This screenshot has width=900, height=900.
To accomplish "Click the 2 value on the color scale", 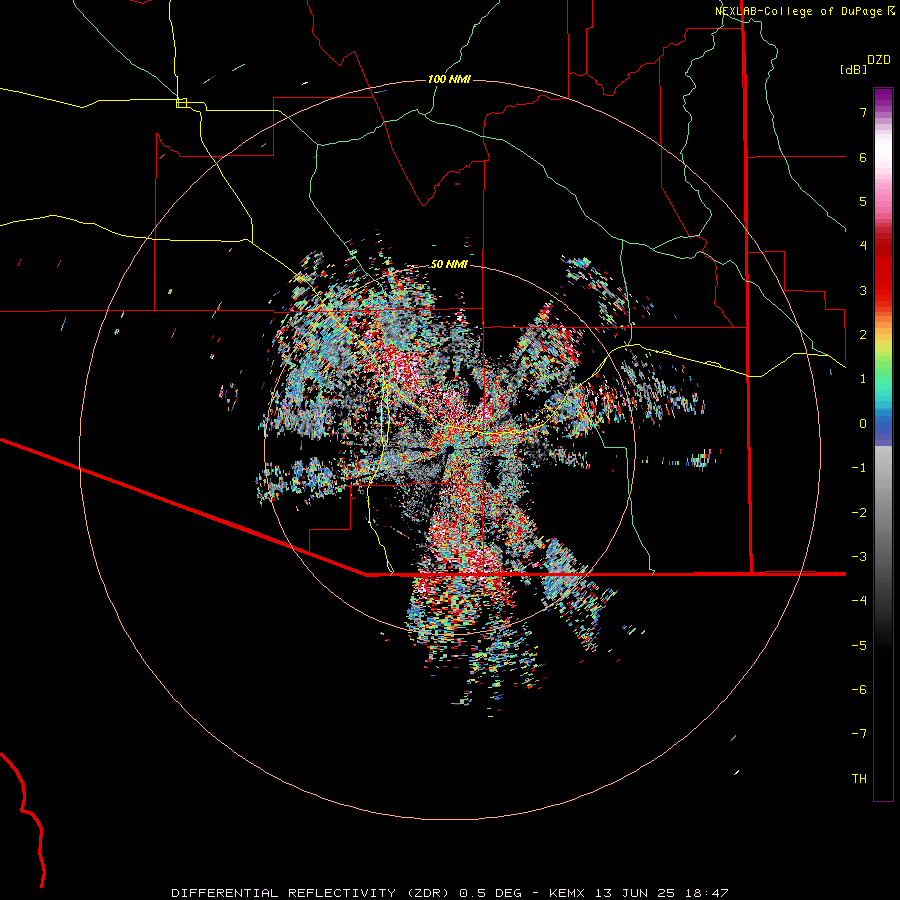I will pos(863,335).
